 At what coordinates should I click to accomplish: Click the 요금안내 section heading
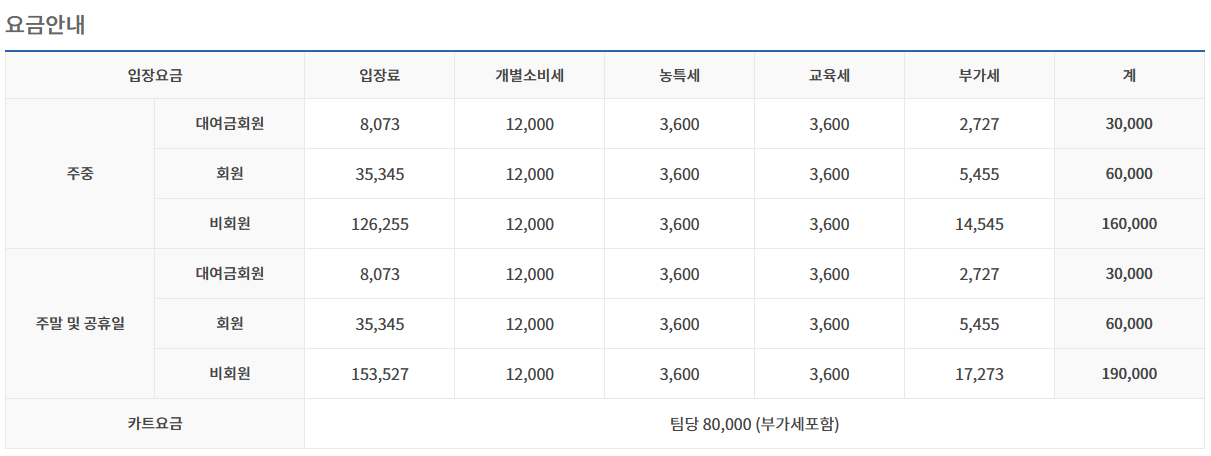(45, 25)
